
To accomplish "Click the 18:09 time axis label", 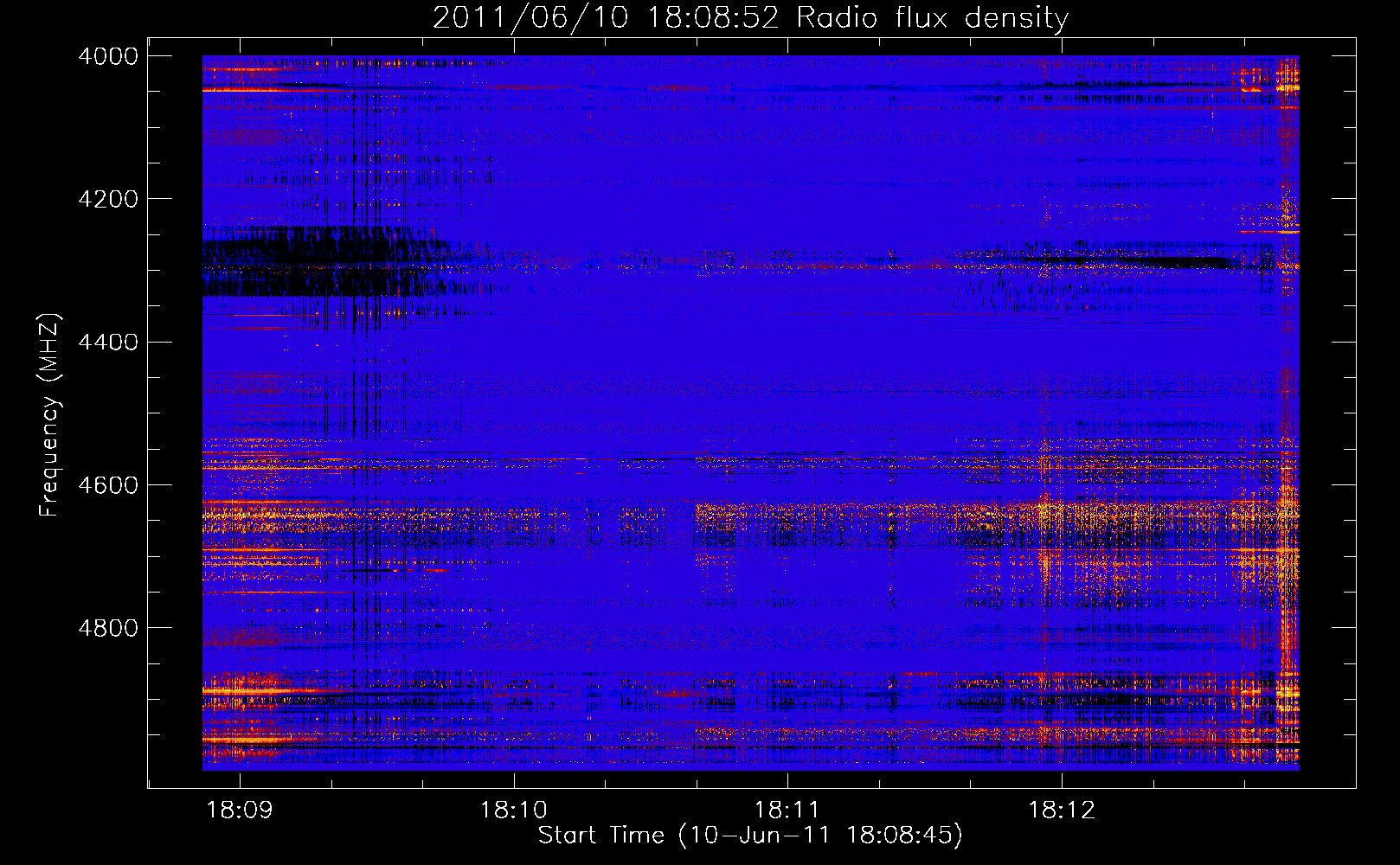I will point(240,810).
